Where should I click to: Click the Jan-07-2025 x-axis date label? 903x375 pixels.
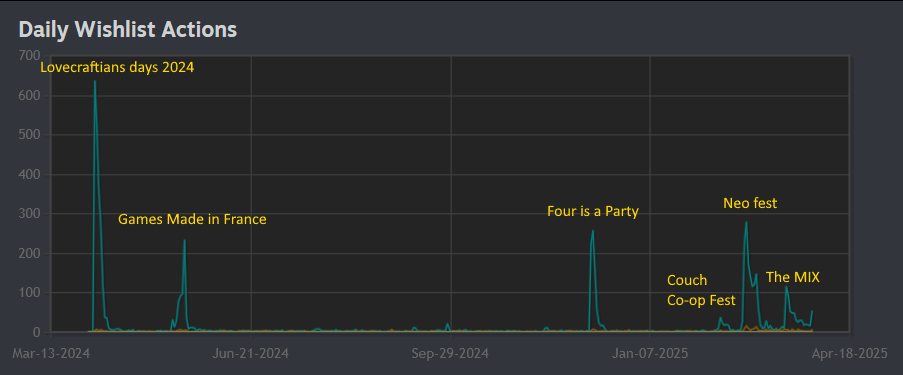[x=650, y=353]
